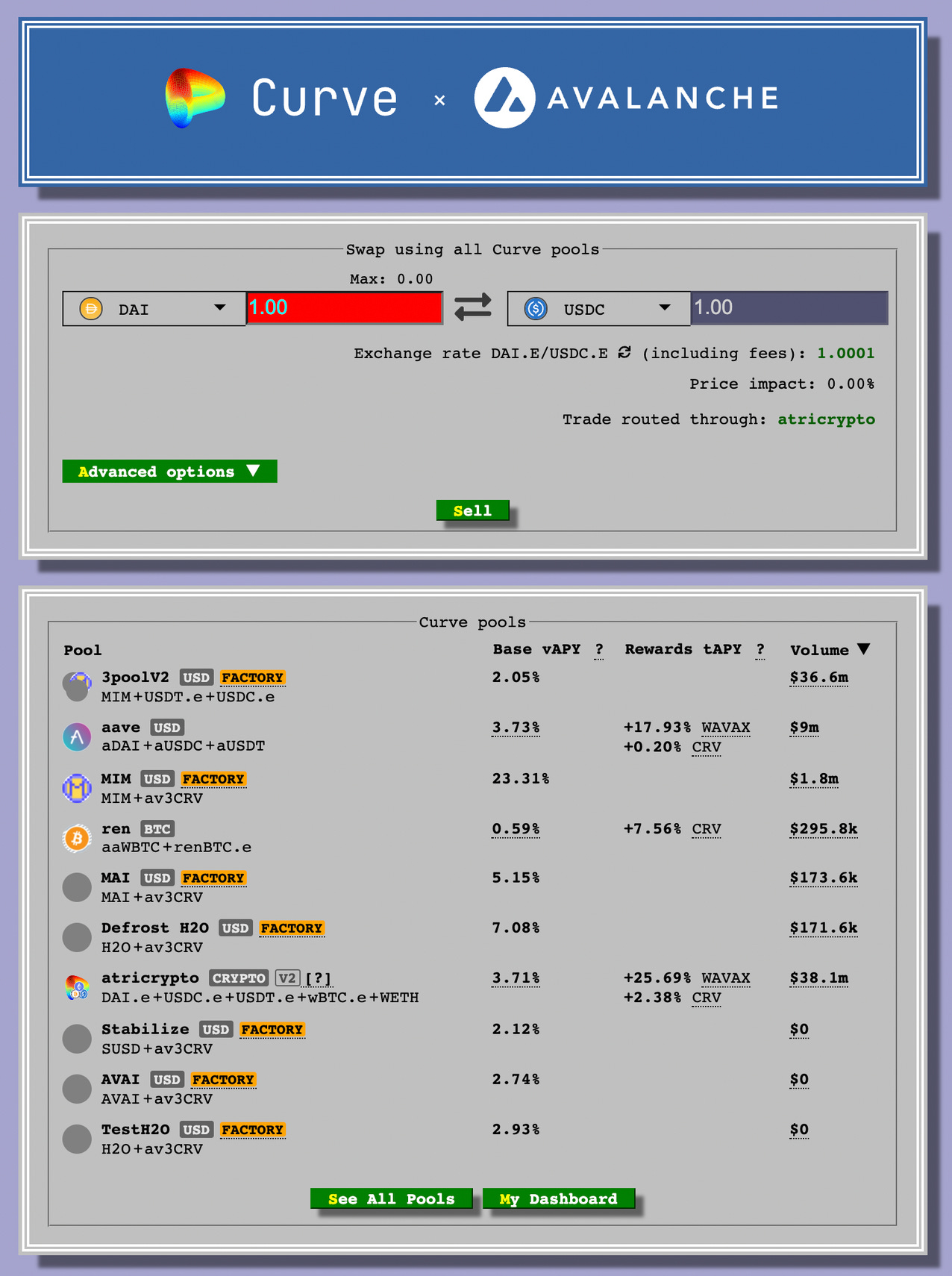Click the MAI pool grey icon

77,887
